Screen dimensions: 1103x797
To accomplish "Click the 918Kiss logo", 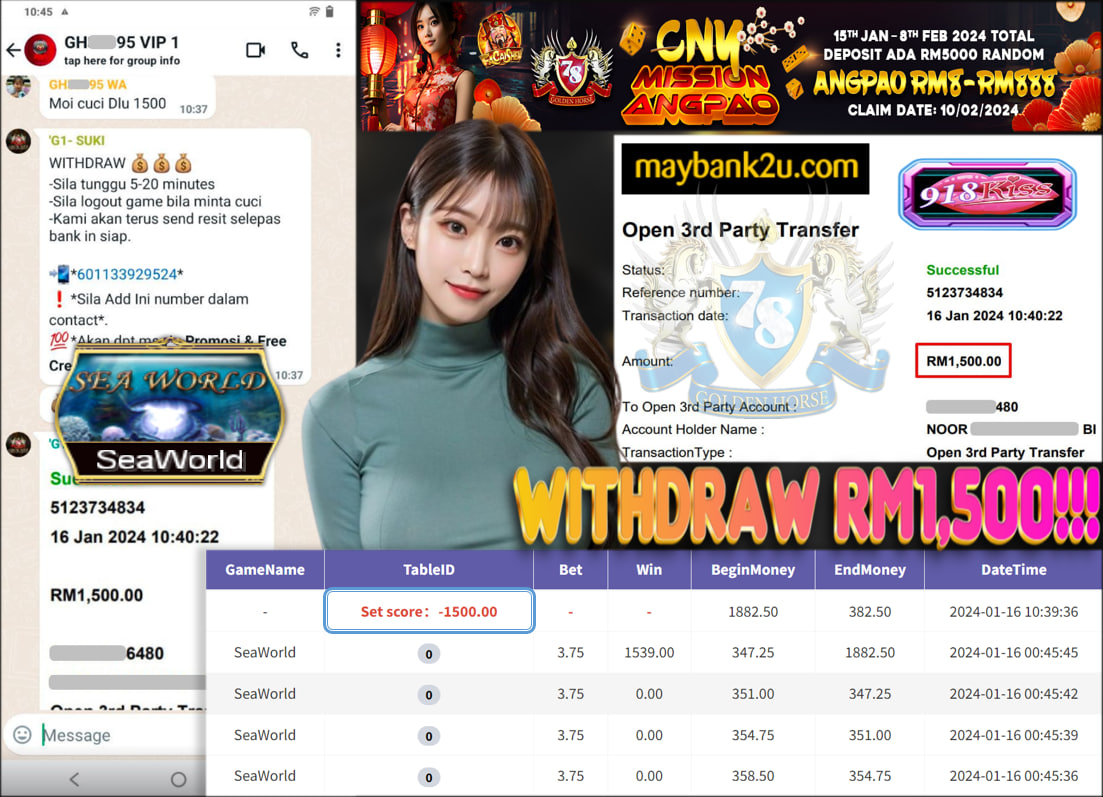I will pyautogui.click(x=988, y=193).
